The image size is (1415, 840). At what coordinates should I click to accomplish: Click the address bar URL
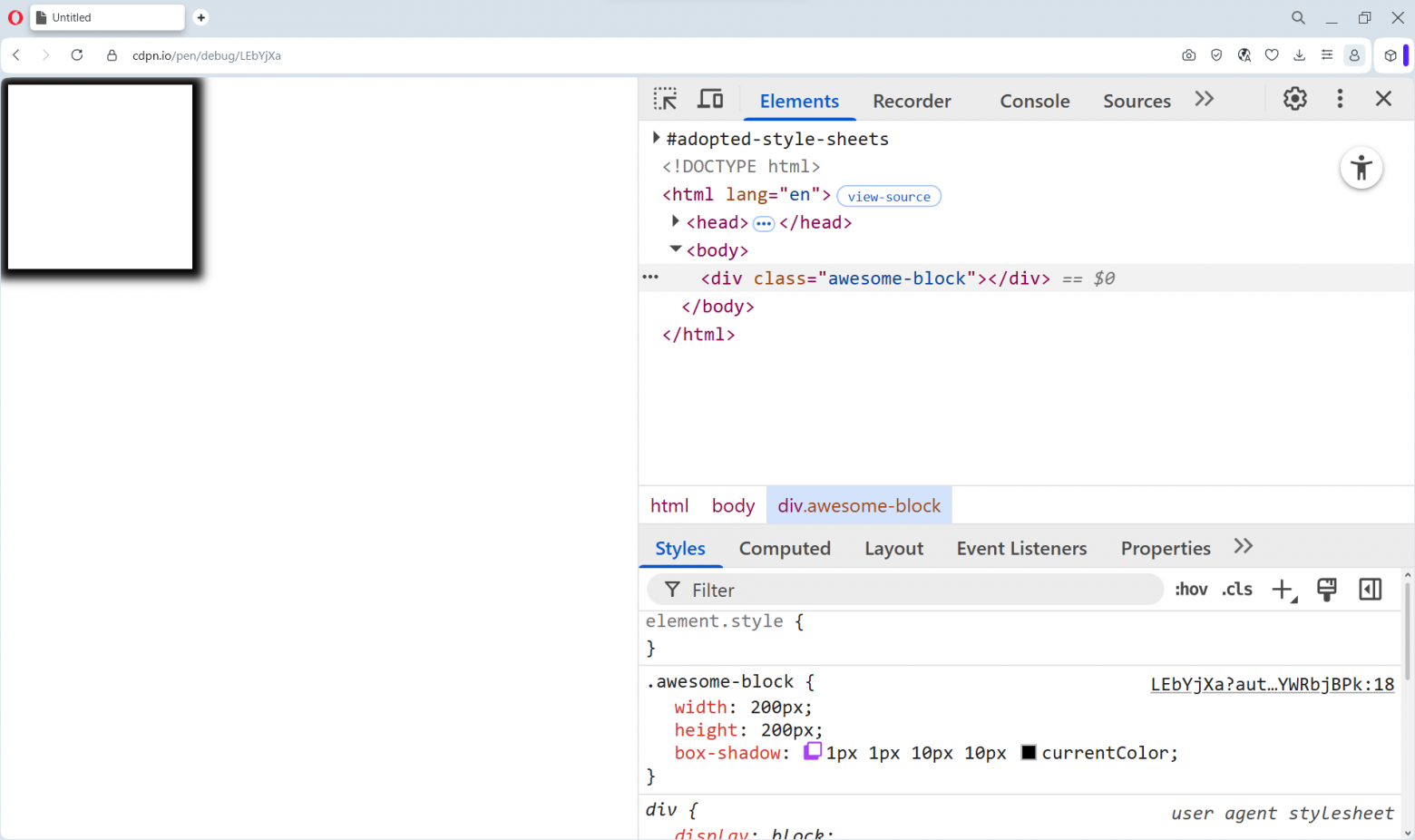coord(207,55)
